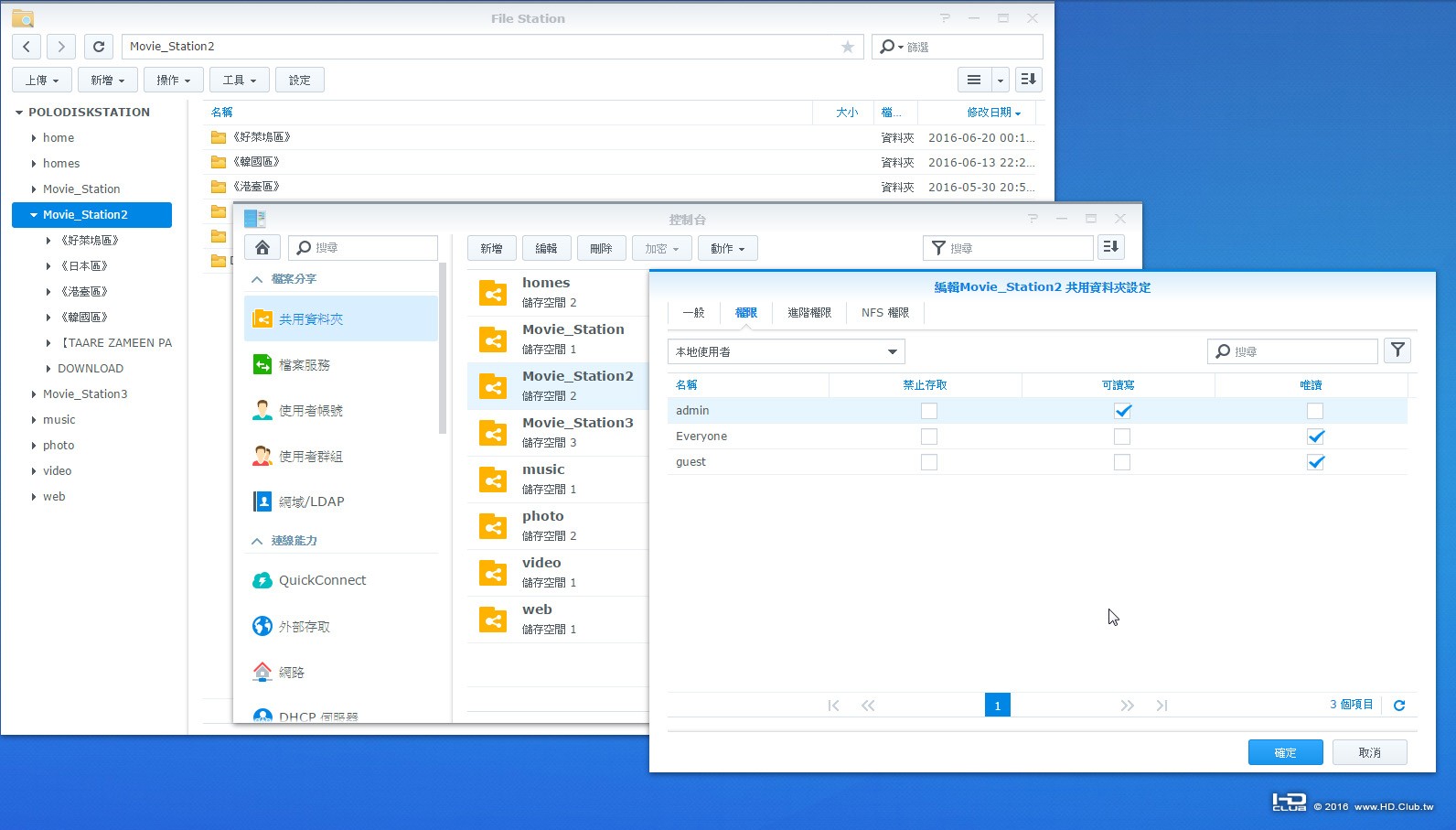This screenshot has width=1456, height=830.
Task: Toggle No Access for Everyone
Action: pos(929,437)
